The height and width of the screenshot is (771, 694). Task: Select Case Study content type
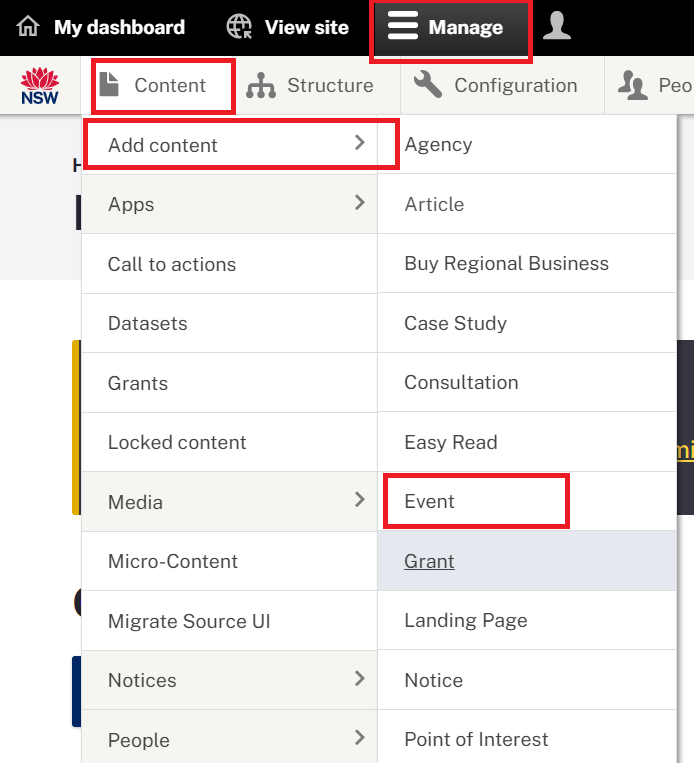455,324
